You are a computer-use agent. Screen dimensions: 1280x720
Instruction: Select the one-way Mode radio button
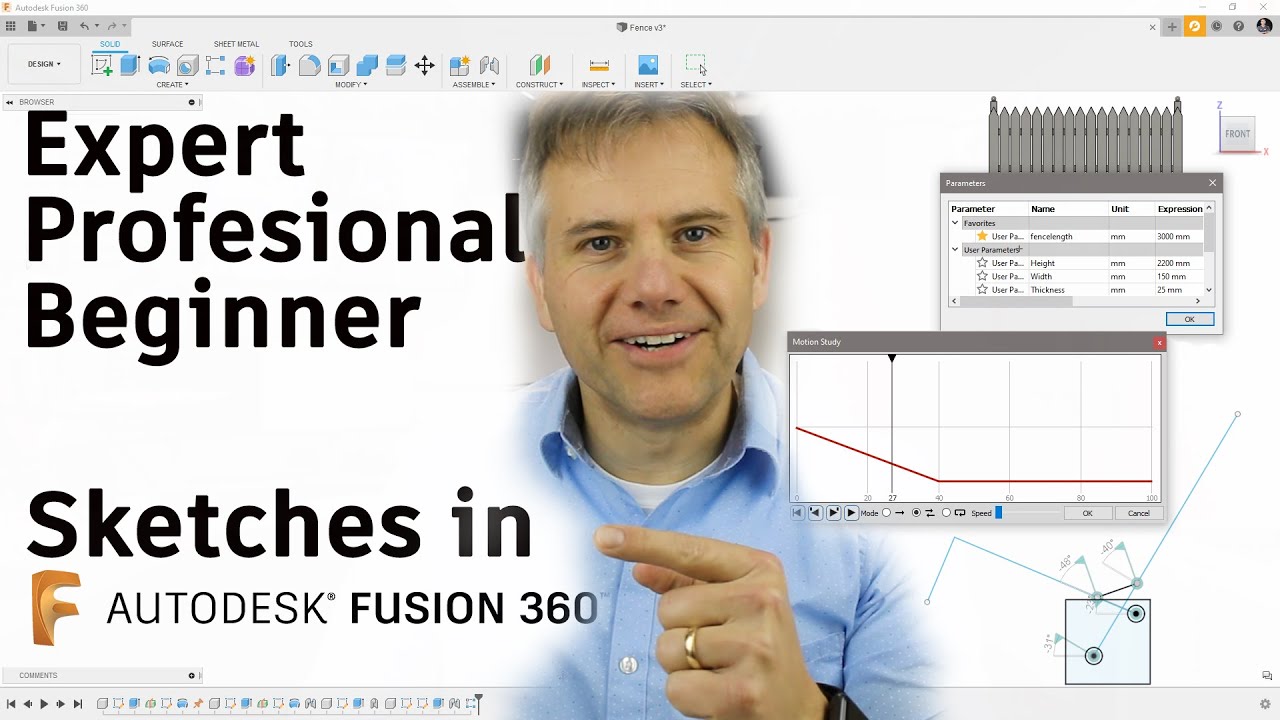click(x=887, y=513)
